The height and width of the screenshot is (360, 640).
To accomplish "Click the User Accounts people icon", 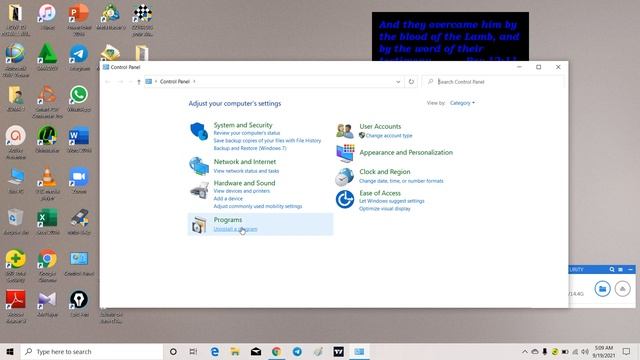I will [x=345, y=131].
